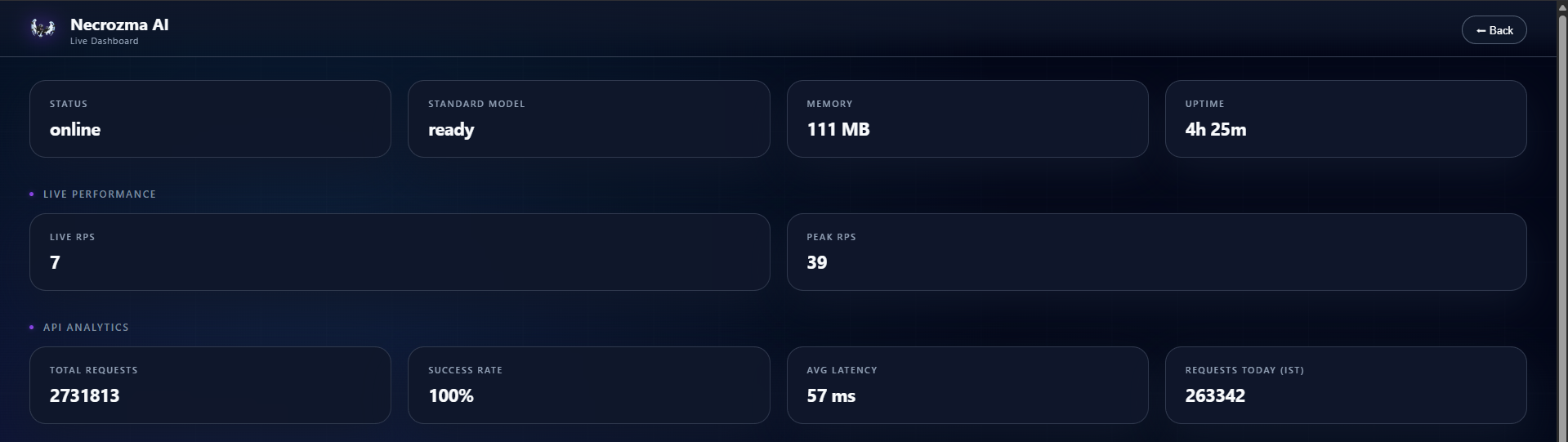Image resolution: width=1568 pixels, height=442 pixels.
Task: Open the Standard Model ready card
Action: click(588, 118)
